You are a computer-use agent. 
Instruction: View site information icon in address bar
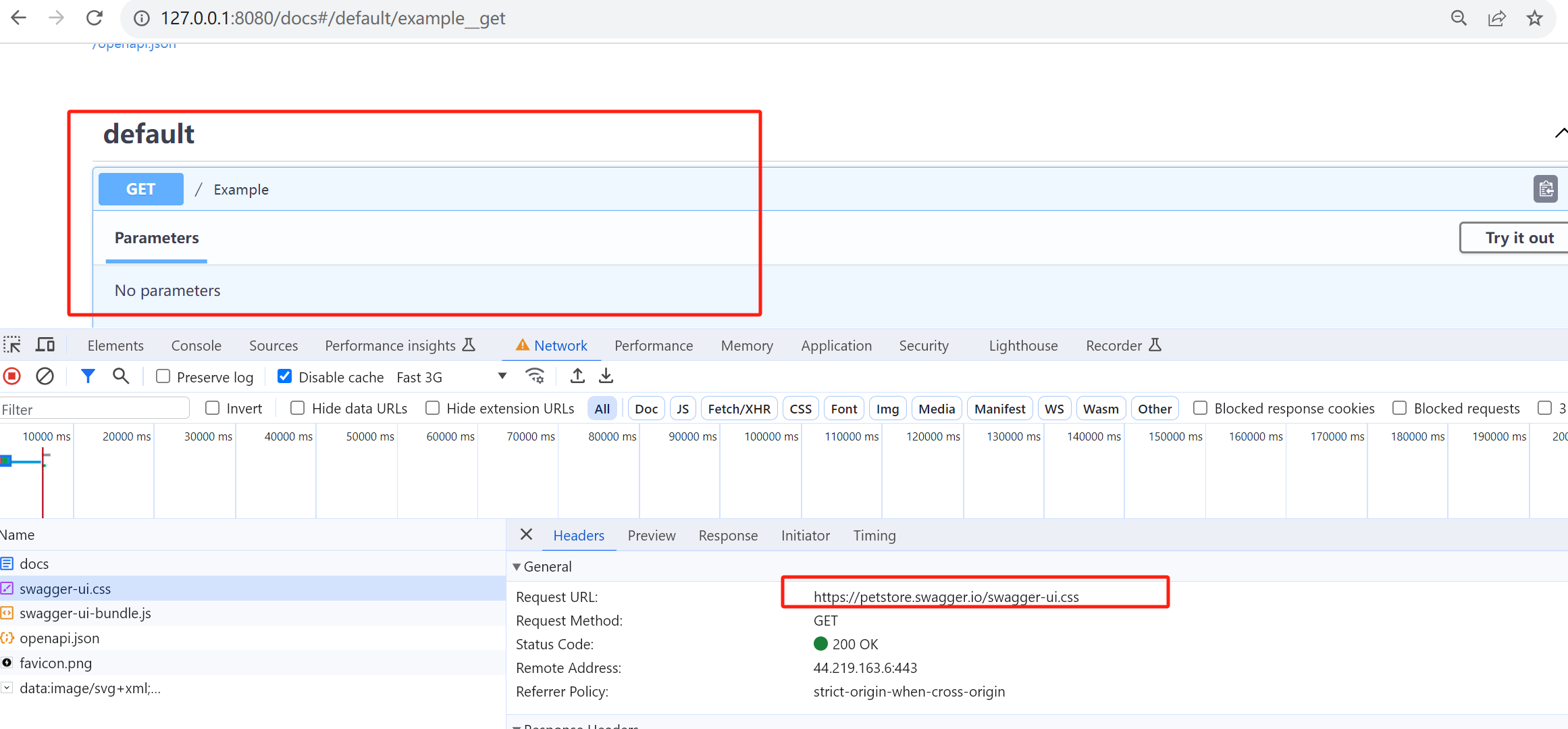[x=142, y=18]
